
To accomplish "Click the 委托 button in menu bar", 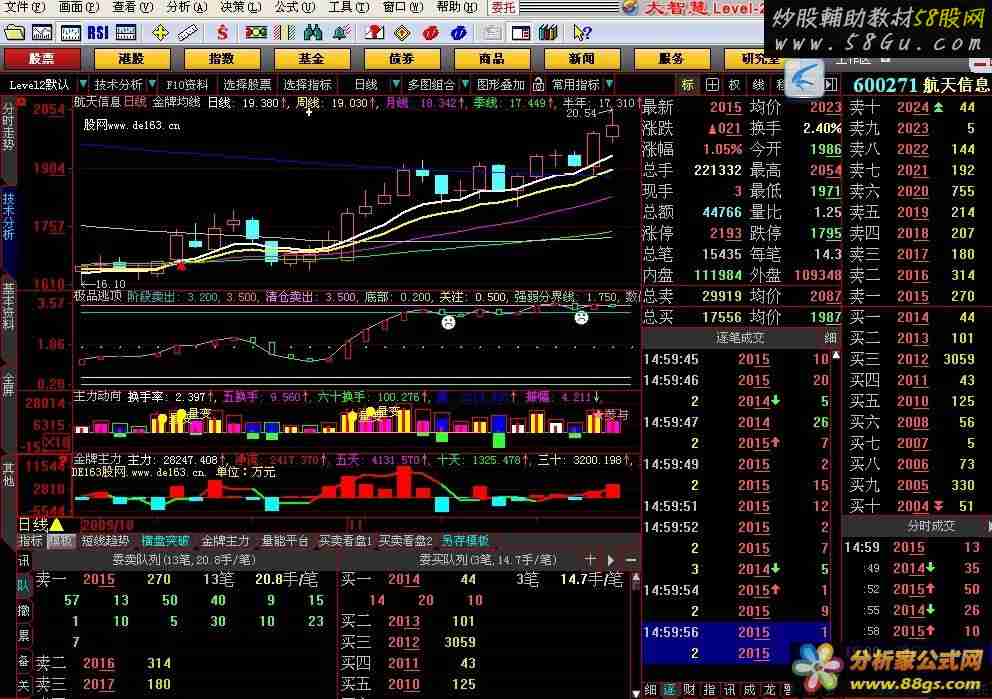I will (x=503, y=7).
